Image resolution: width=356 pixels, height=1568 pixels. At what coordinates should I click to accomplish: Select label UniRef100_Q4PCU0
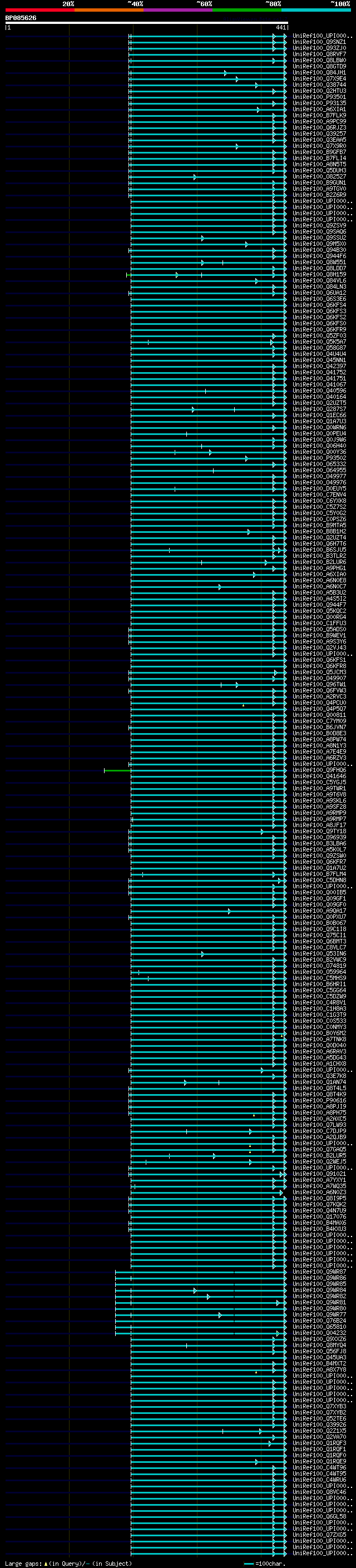319,703
